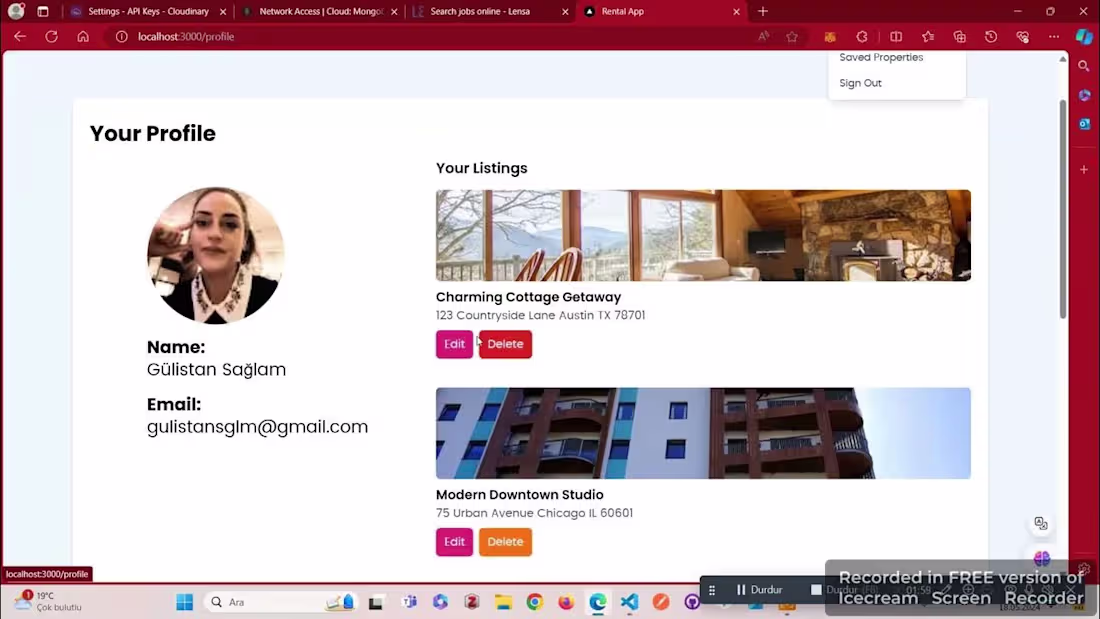Launch Firefox from the taskbar
Viewport: 1100px width, 619px height.
click(x=566, y=602)
